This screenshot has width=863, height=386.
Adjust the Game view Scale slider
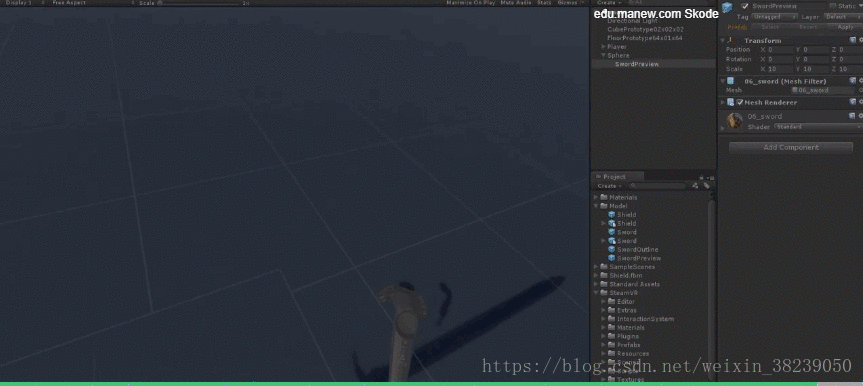199,3
